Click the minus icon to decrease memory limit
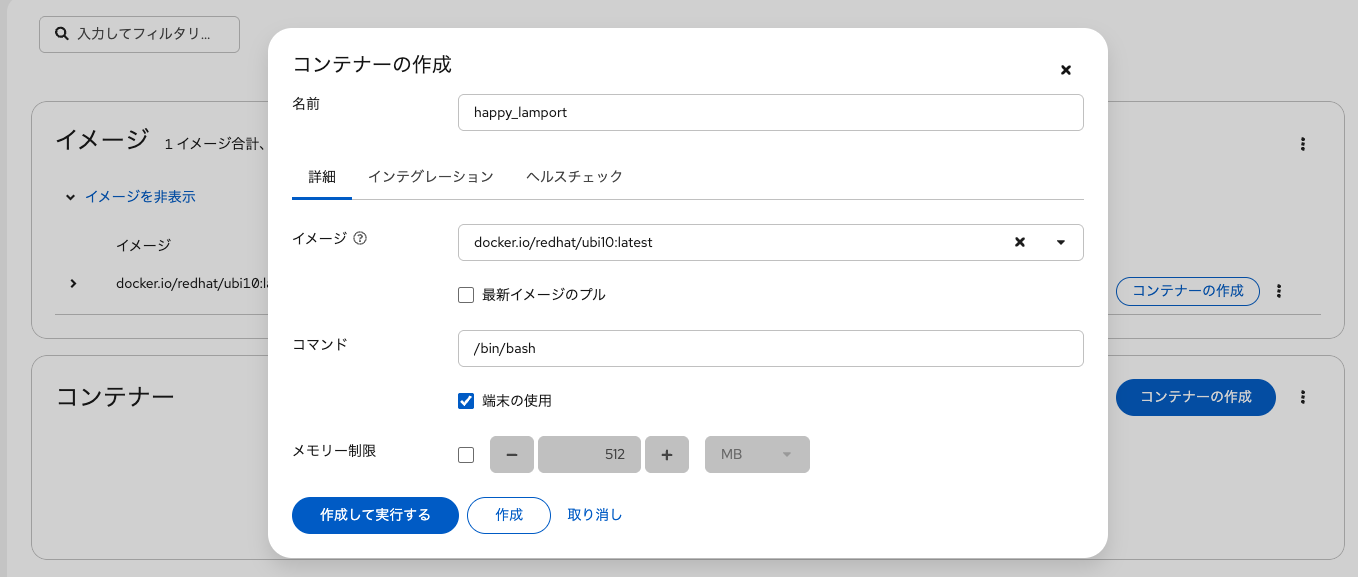 pos(511,454)
